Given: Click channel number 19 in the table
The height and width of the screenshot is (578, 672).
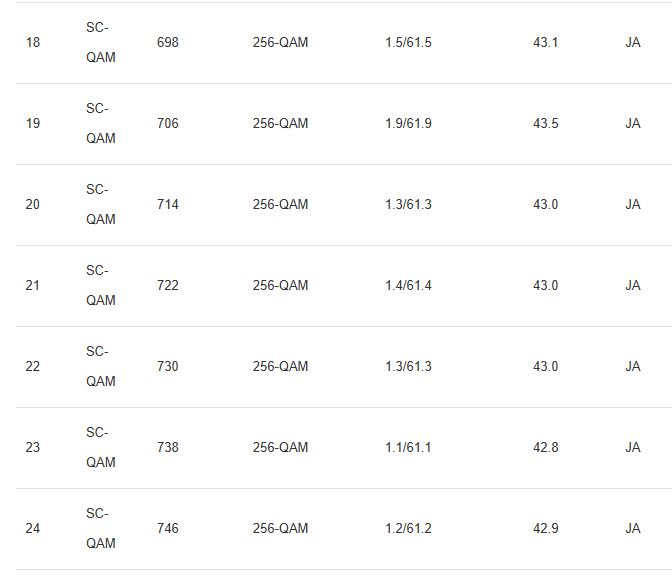Looking at the screenshot, I should [33, 124].
